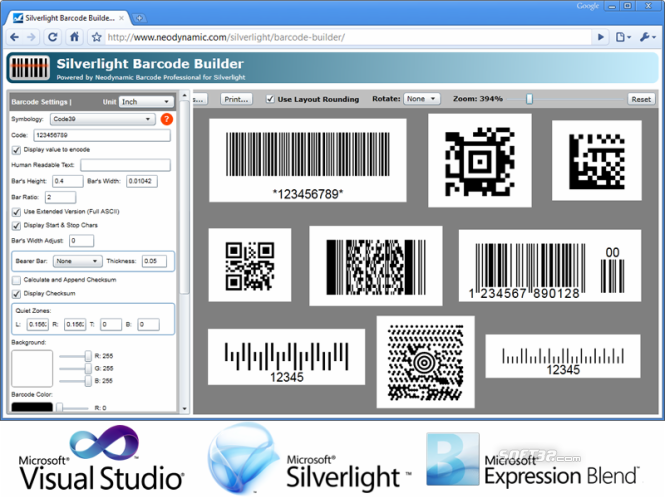The height and width of the screenshot is (498, 665).
Task: Click the Quiet Zones L field
Action: [38, 325]
